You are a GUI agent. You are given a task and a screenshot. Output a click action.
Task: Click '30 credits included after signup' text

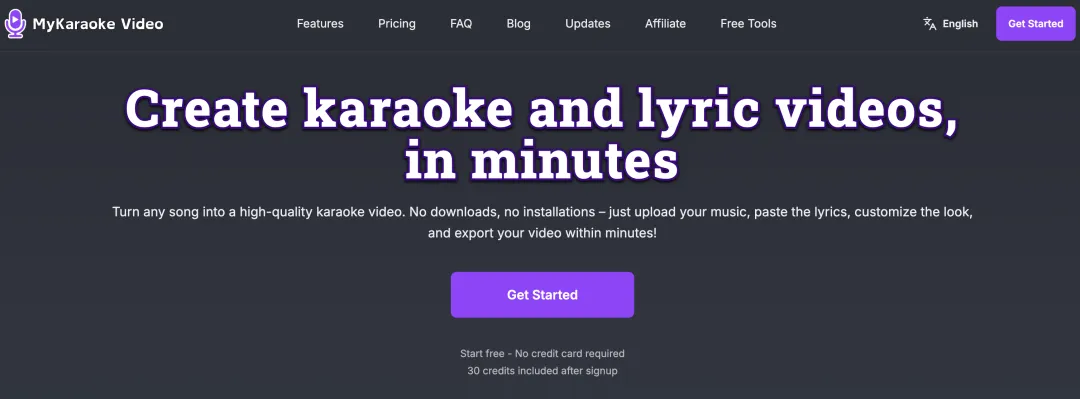(542, 371)
